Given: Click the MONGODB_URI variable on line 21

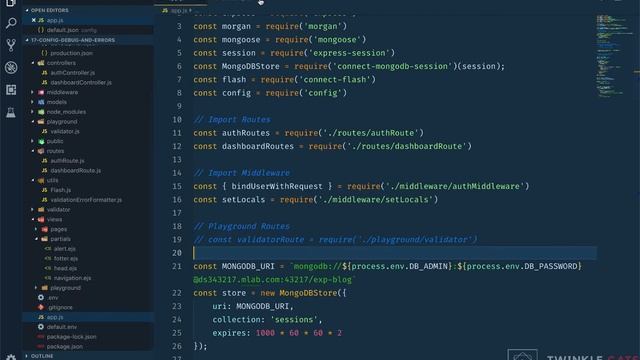Looking at the screenshot, I should tap(248, 267).
